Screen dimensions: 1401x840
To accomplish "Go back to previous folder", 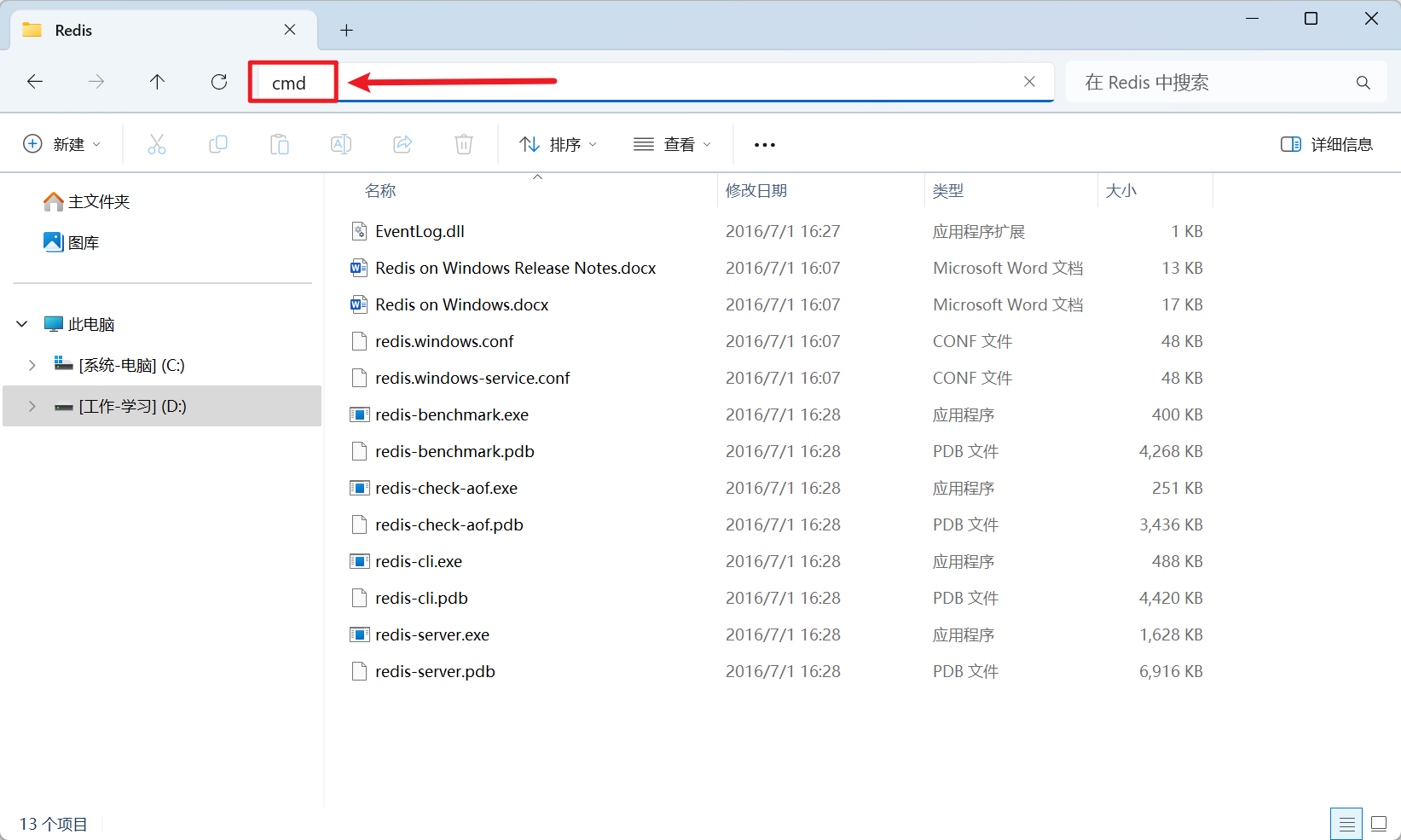I will pos(35,82).
